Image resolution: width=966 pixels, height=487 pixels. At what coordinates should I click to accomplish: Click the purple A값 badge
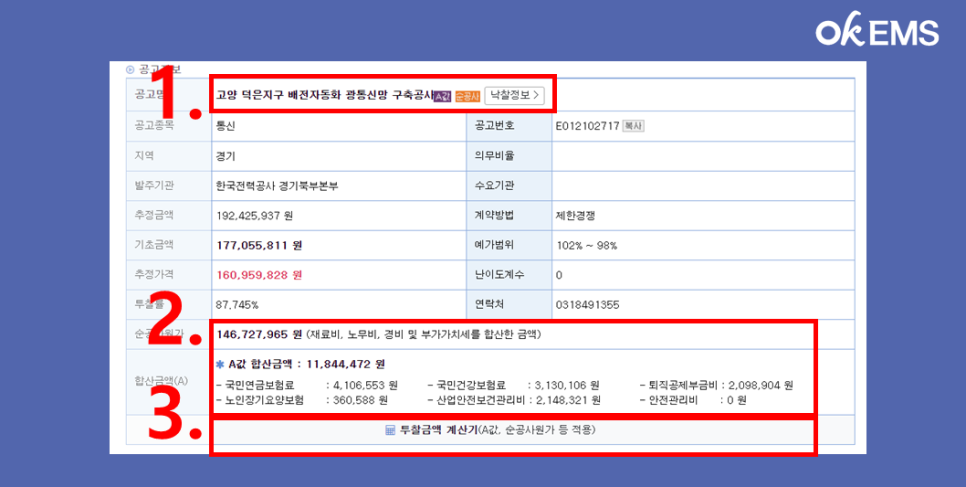pos(442,97)
